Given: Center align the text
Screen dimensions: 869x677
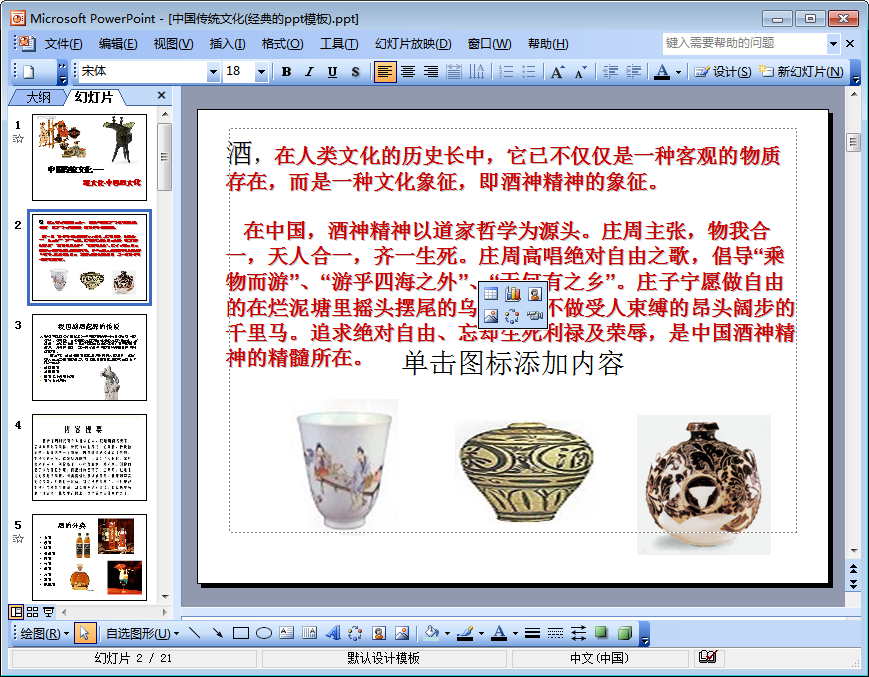Looking at the screenshot, I should click(x=408, y=72).
